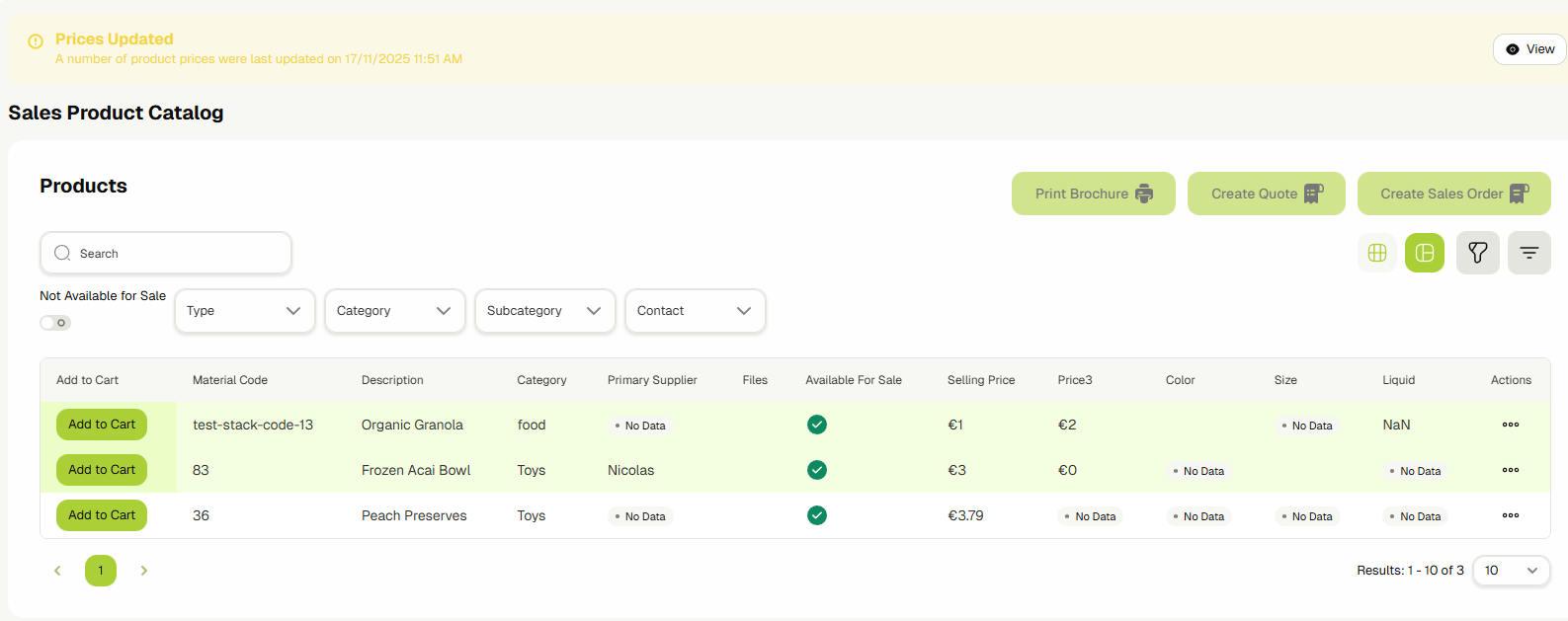The height and width of the screenshot is (621, 1568).
Task: Open actions menu for Frozen Acai Bowl
Action: [1511, 470]
